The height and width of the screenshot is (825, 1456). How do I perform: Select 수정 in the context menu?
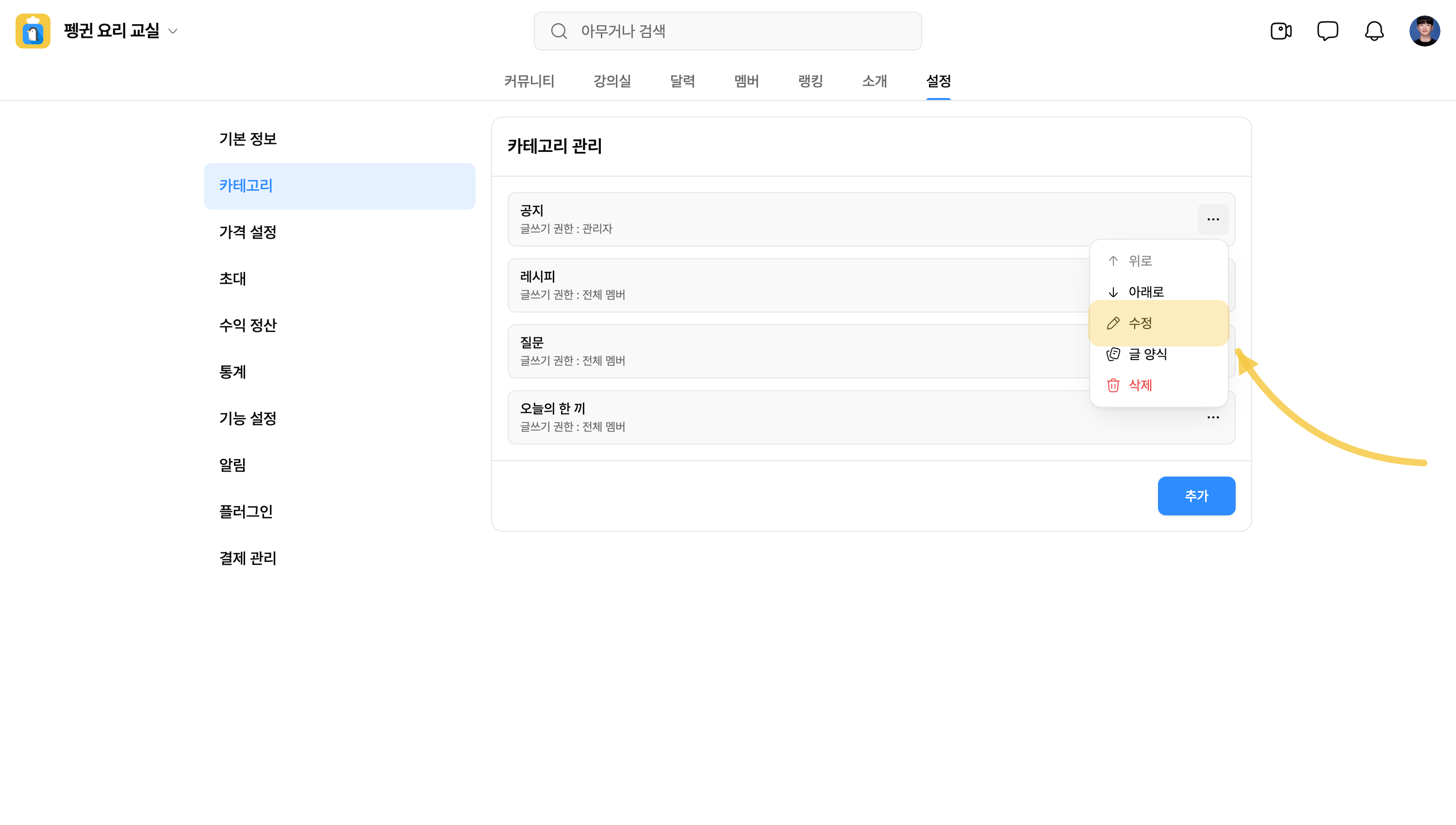click(1158, 323)
